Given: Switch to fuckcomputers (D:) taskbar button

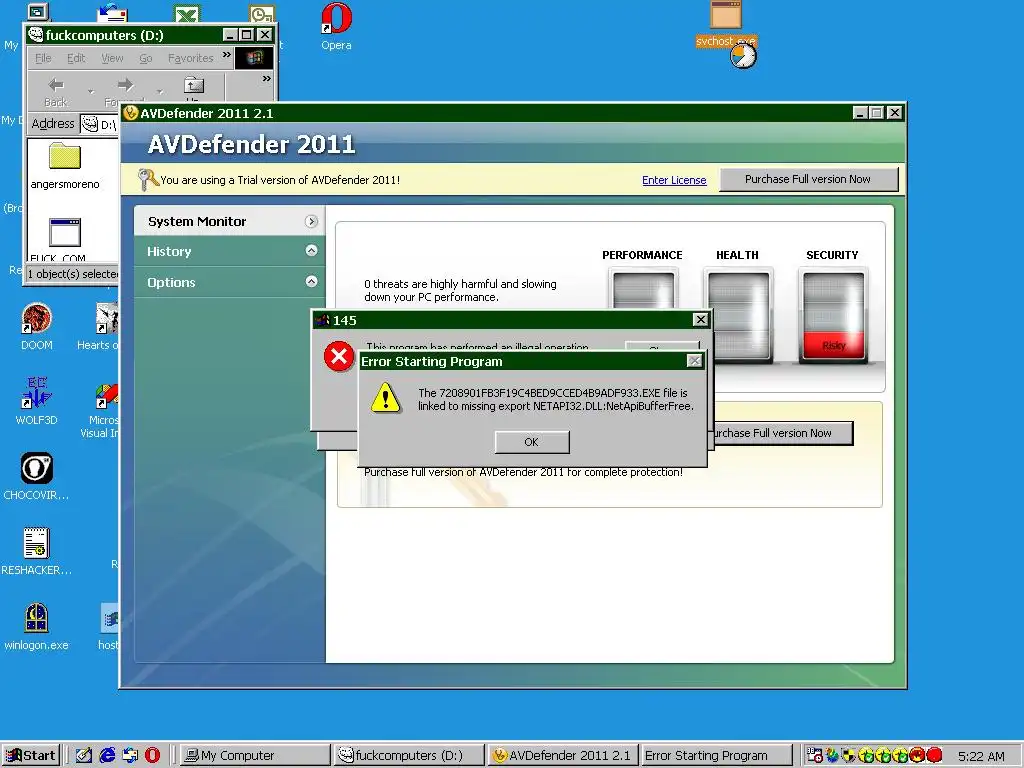Looking at the screenshot, I should point(408,756).
